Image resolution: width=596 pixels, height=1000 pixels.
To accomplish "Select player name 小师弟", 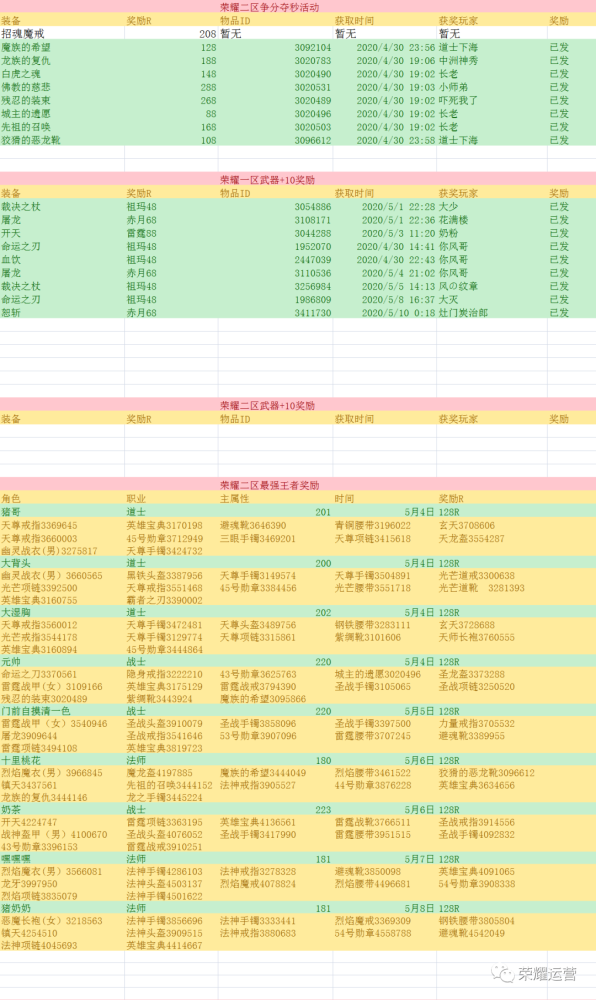I will (x=453, y=87).
